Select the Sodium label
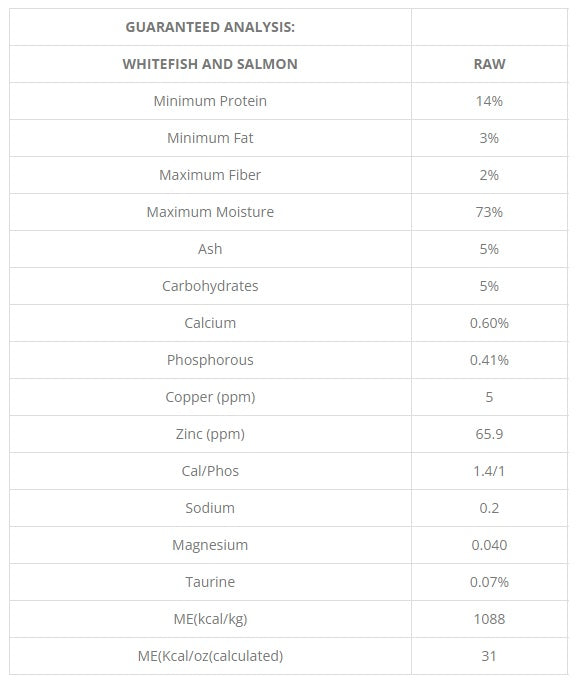The width and height of the screenshot is (578, 684). (x=210, y=508)
